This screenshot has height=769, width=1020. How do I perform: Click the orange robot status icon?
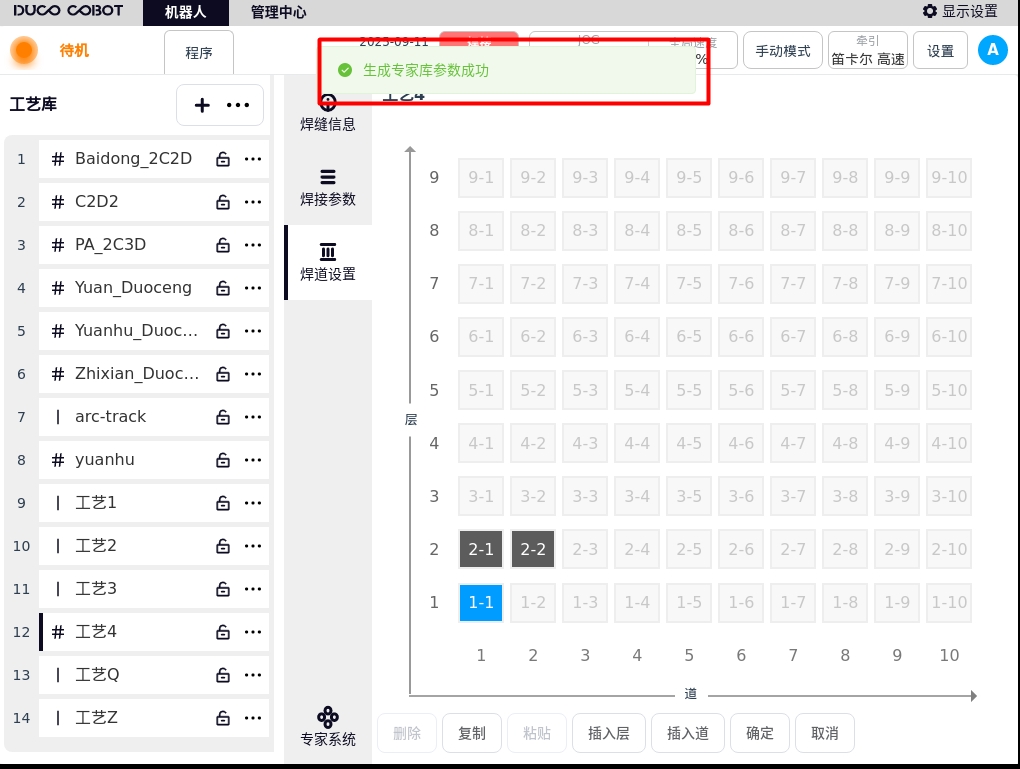pyautogui.click(x=24, y=50)
